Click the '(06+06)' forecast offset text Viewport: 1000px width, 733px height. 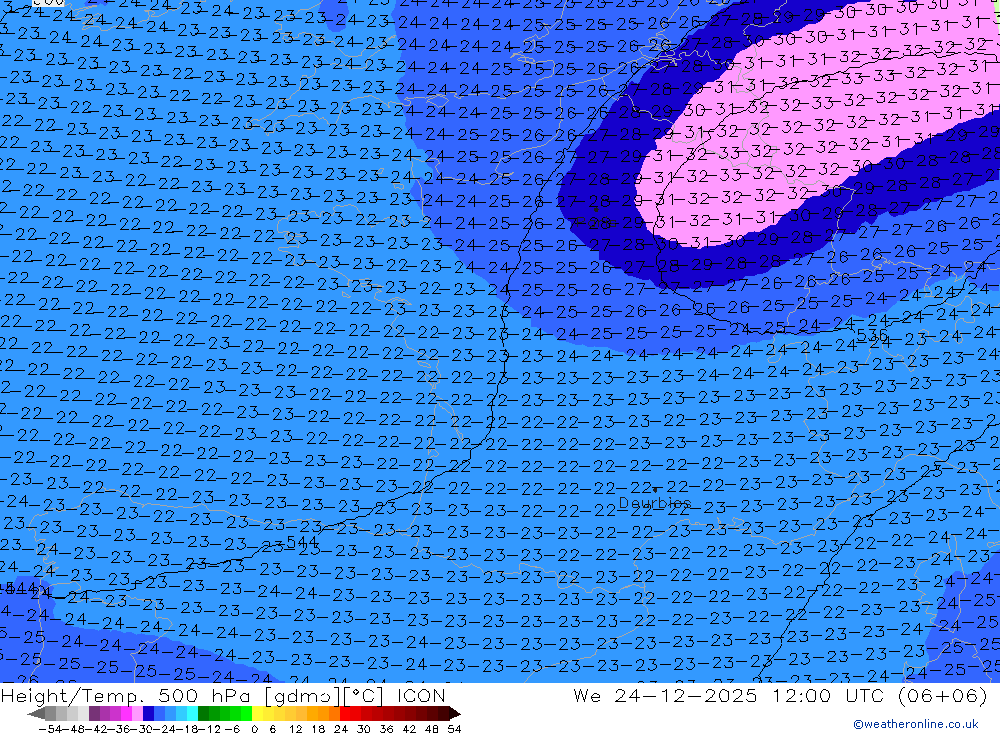point(942,695)
